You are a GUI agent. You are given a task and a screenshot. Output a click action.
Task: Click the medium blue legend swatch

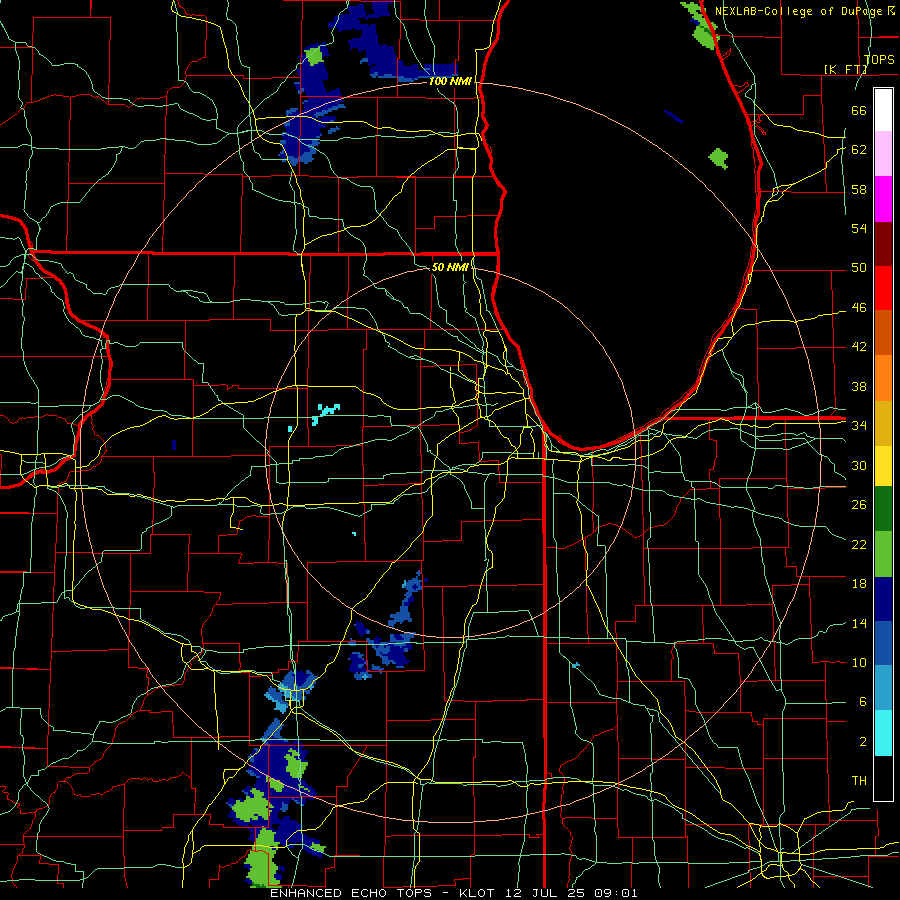click(883, 643)
